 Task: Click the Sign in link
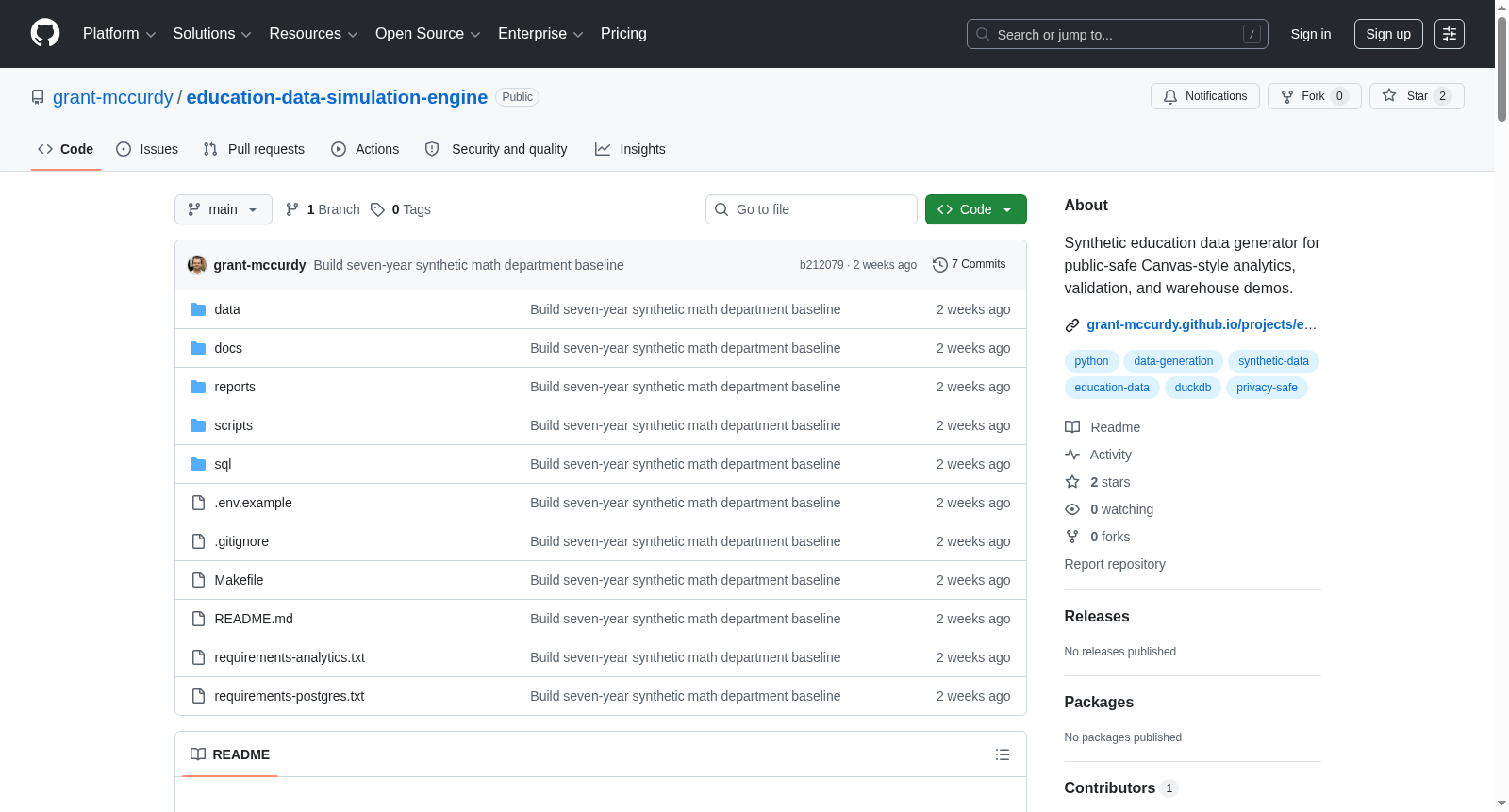1311,34
